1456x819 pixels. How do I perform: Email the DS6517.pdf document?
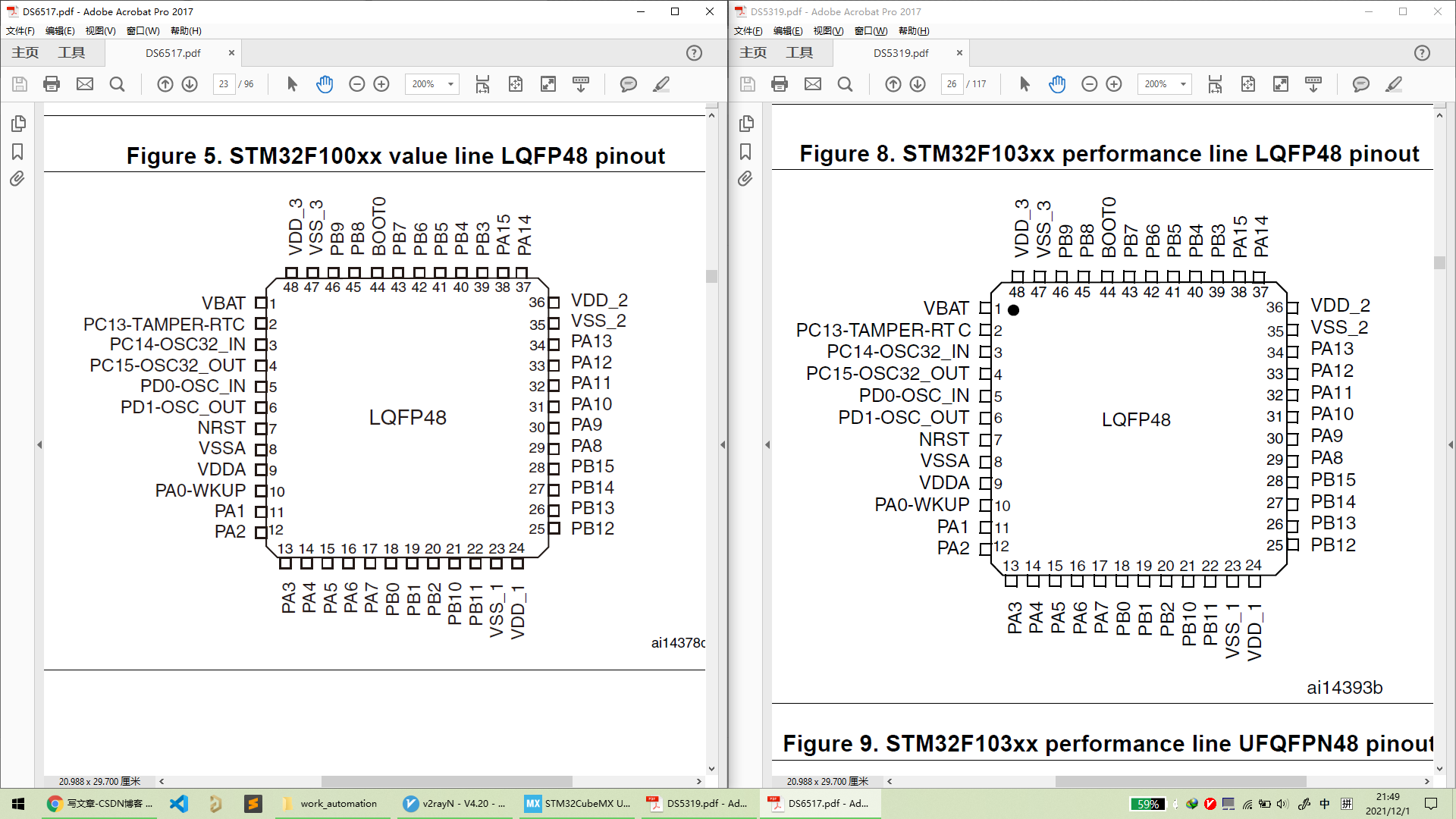click(x=85, y=84)
